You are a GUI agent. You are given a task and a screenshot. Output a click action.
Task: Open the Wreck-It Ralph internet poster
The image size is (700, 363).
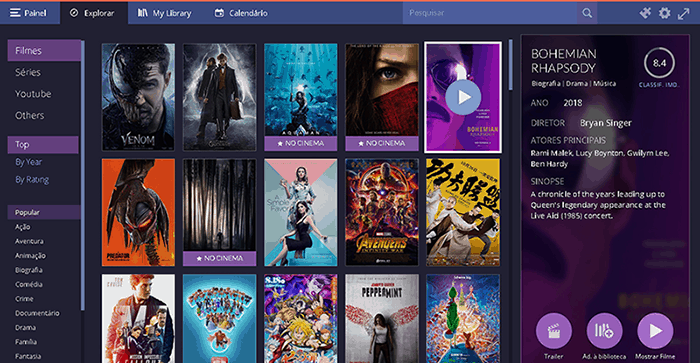[x=220, y=319]
